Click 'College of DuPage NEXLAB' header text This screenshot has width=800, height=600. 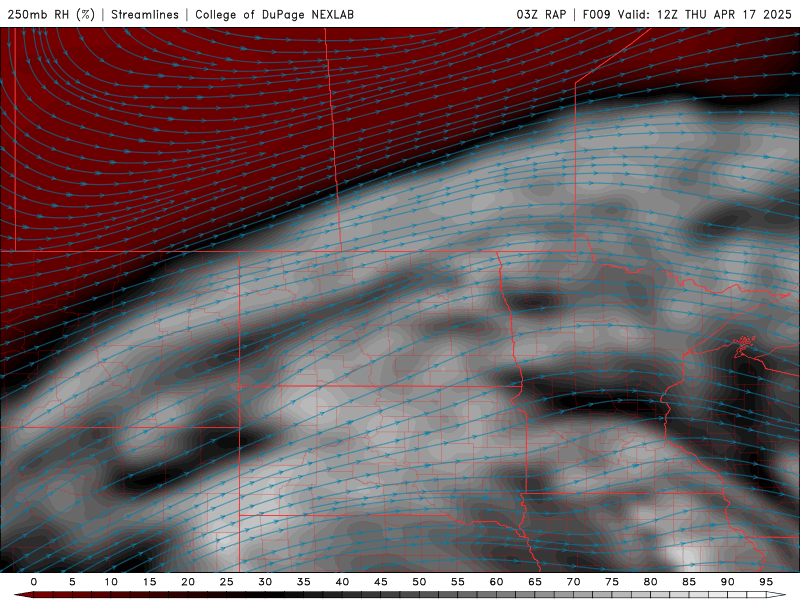point(274,14)
